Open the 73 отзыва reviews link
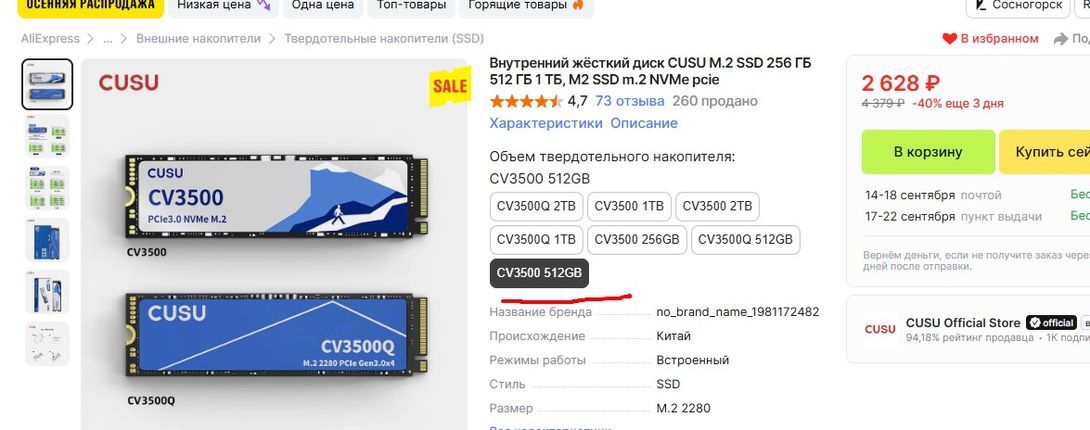This screenshot has width=1090, height=430. point(630,101)
